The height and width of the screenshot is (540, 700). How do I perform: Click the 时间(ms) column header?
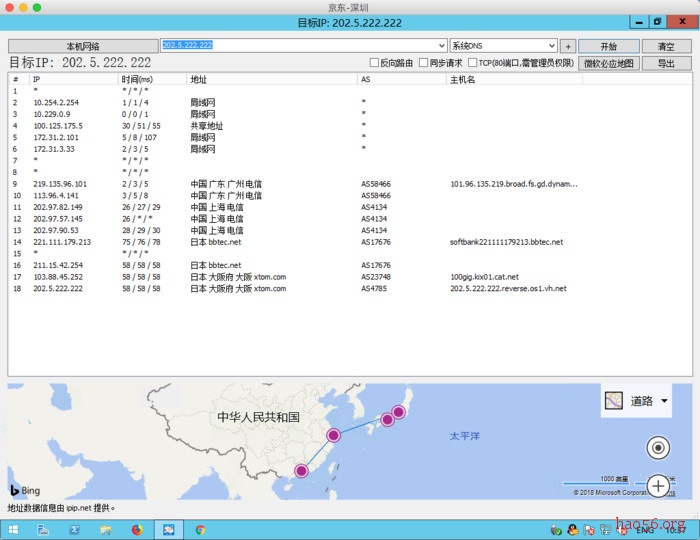(152, 79)
